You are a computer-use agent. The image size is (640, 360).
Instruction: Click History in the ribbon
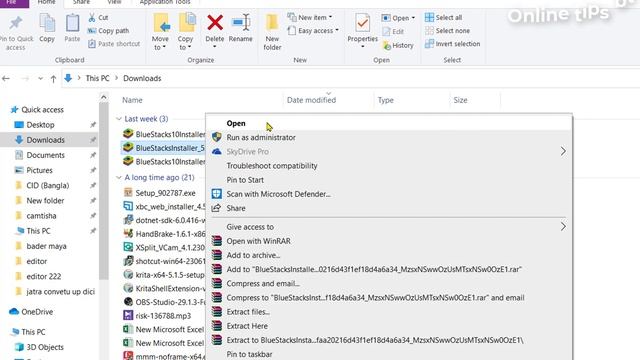pos(398,45)
